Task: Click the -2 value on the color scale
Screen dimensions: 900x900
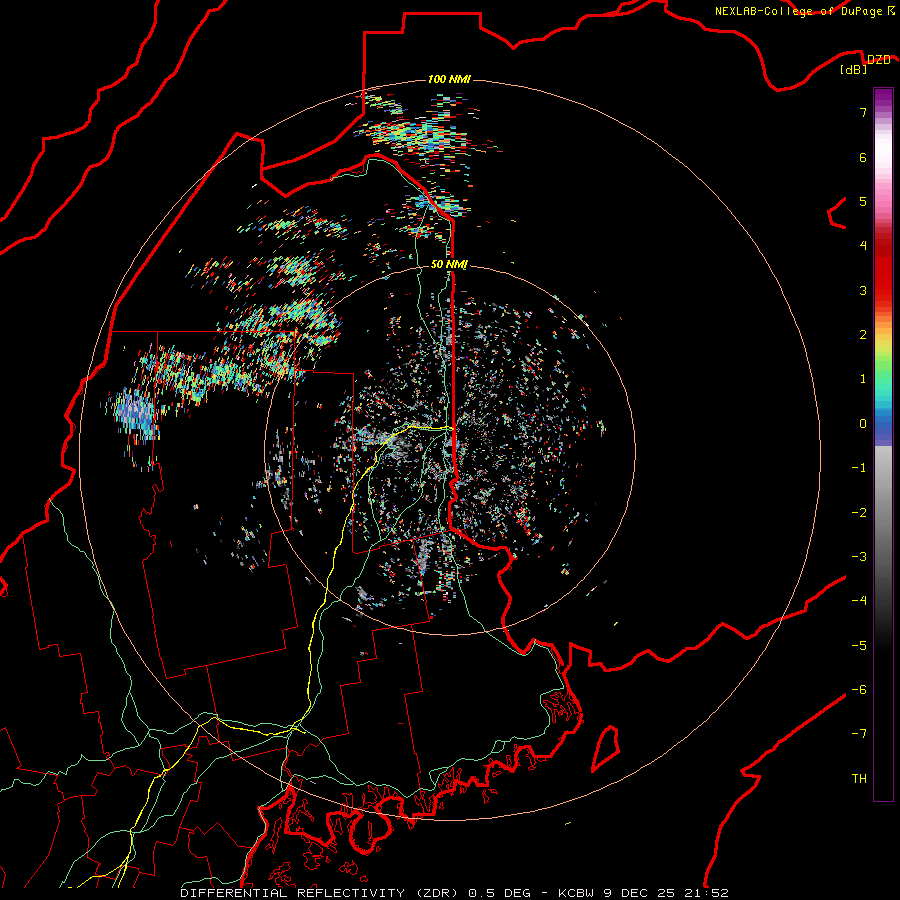Action: pyautogui.click(x=859, y=513)
